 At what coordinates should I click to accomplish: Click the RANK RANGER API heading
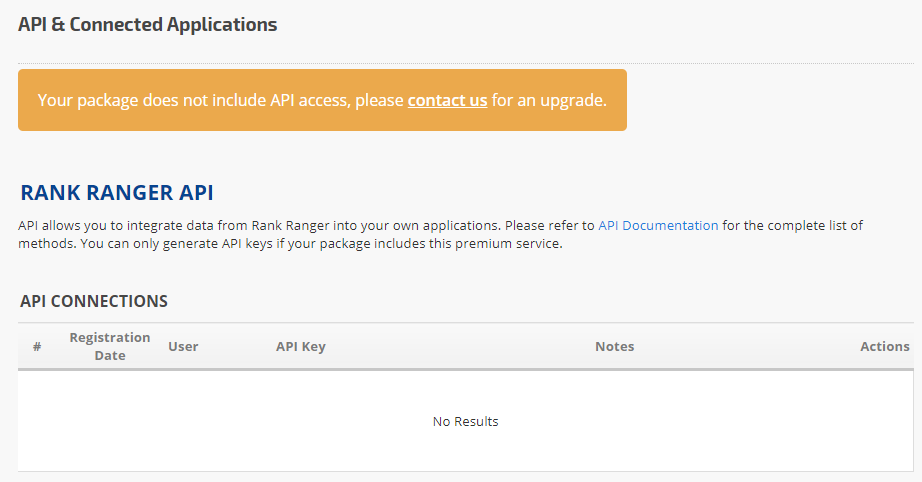point(117,193)
